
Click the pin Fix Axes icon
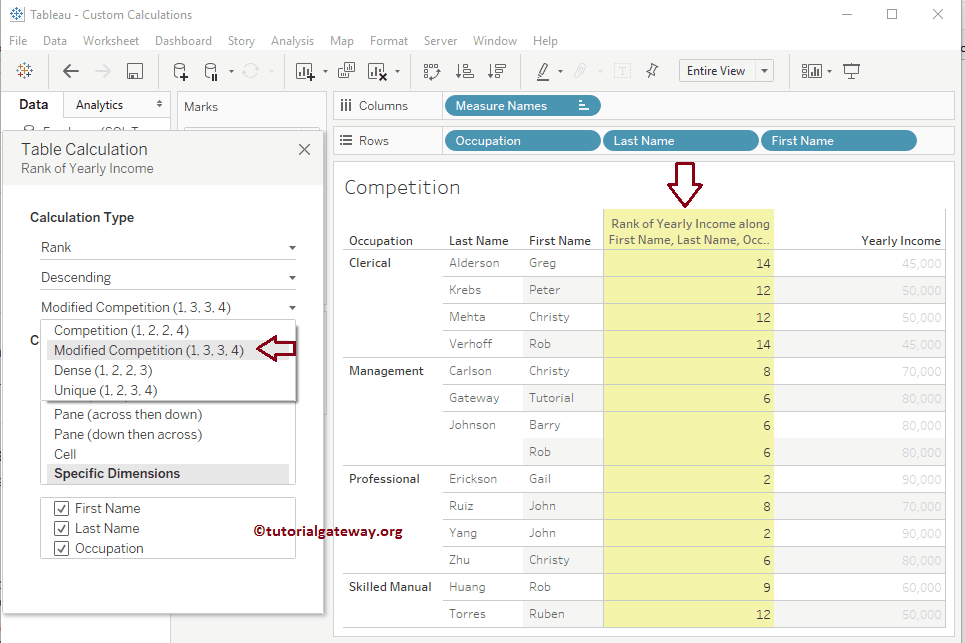click(652, 71)
